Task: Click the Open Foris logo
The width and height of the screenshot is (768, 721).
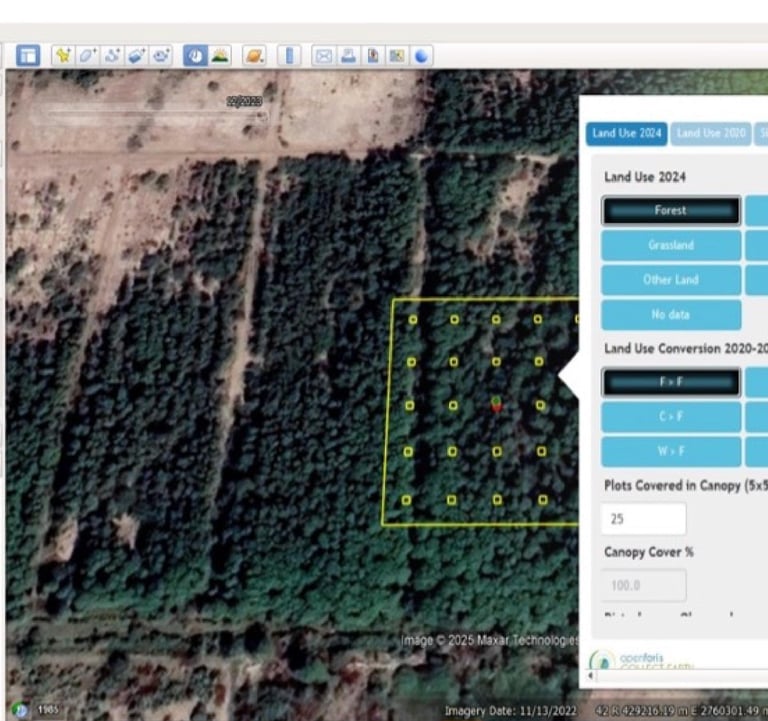Action: (x=641, y=659)
